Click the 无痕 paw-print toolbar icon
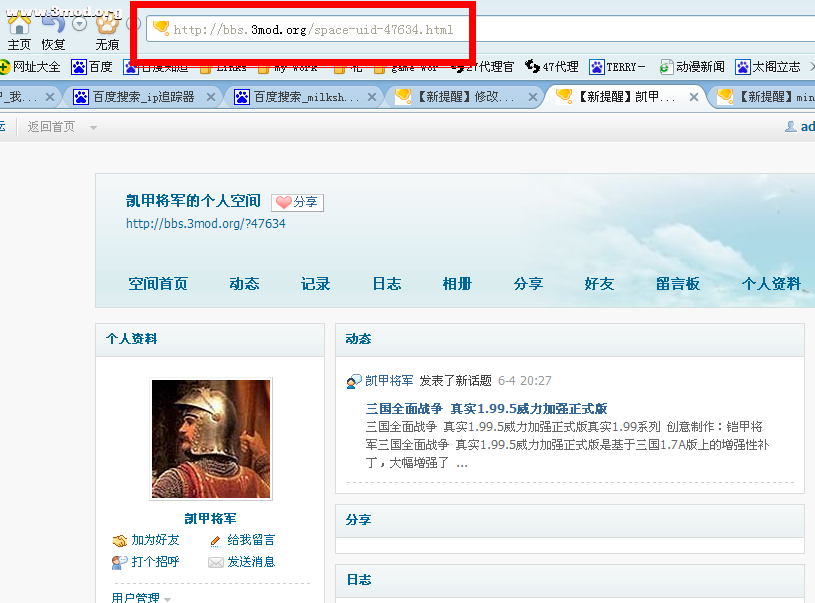 [x=107, y=27]
